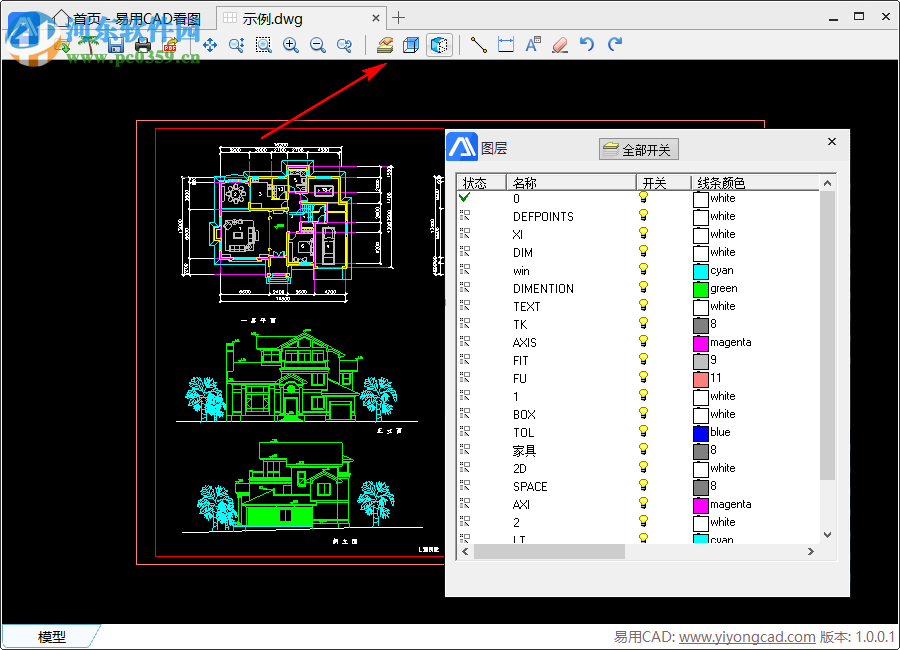900x650 pixels.
Task: Click the redo icon
Action: (614, 44)
